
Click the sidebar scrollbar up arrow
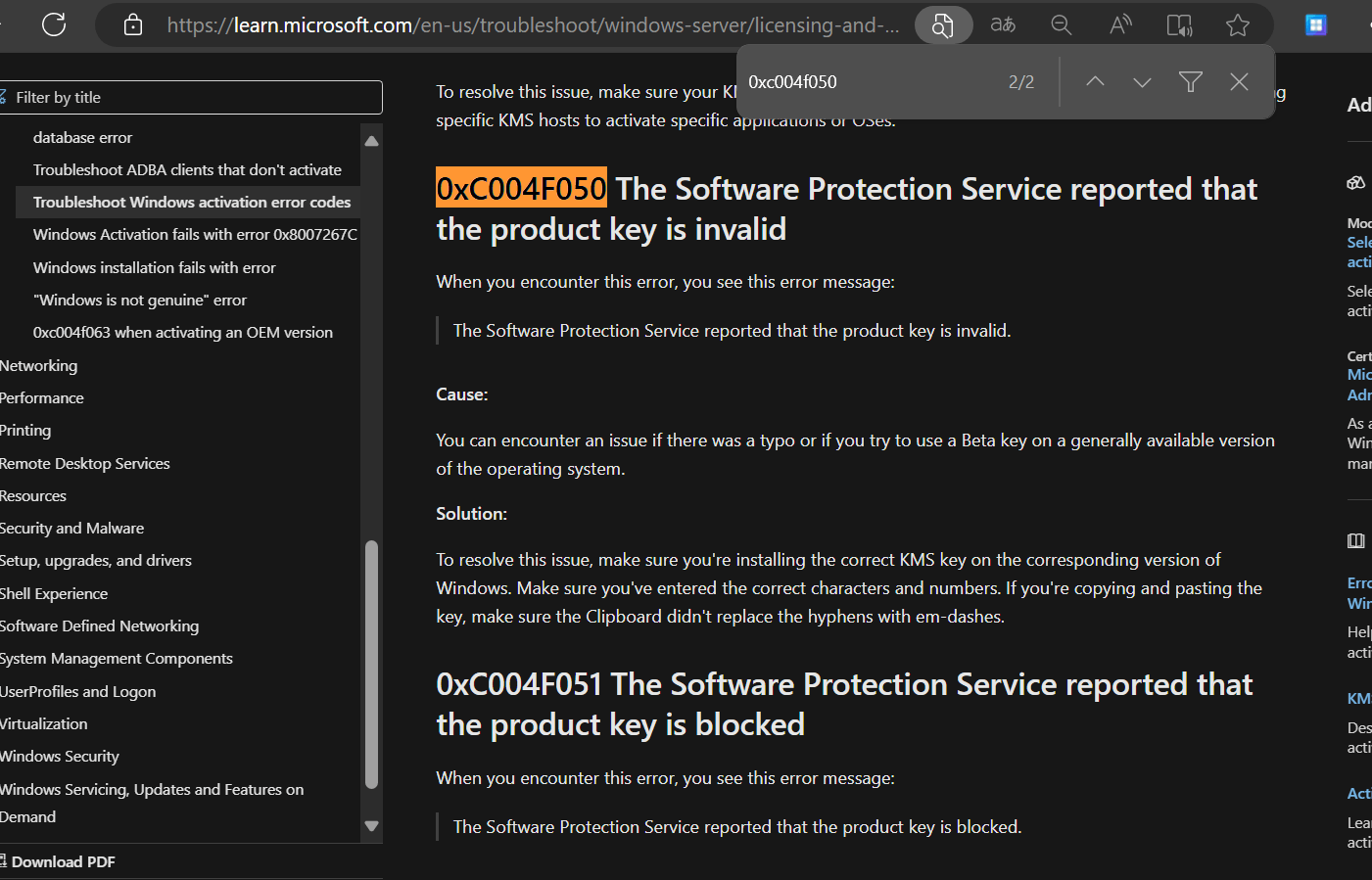click(371, 141)
